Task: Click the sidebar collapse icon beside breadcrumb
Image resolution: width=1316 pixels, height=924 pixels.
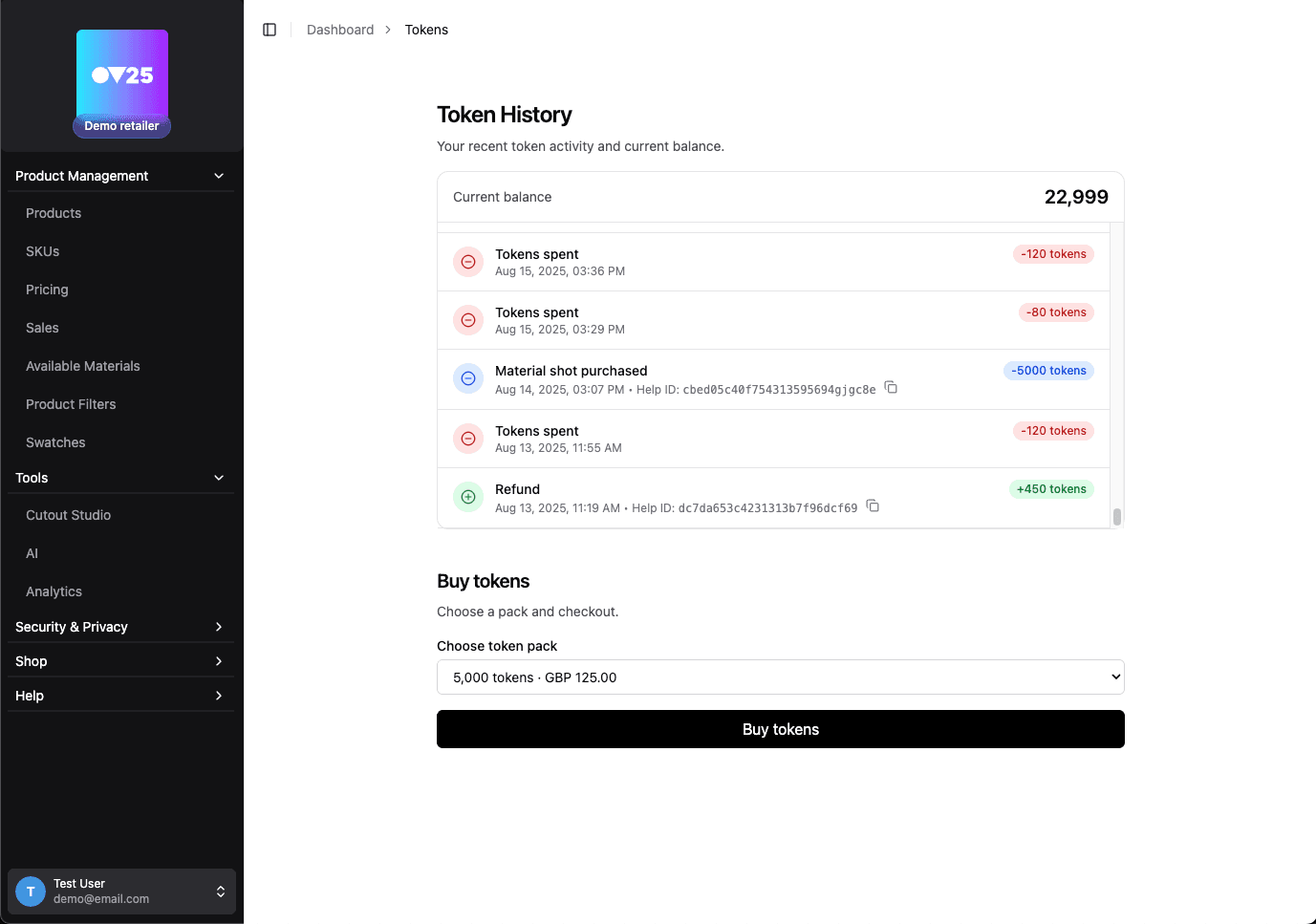Action: click(x=270, y=30)
